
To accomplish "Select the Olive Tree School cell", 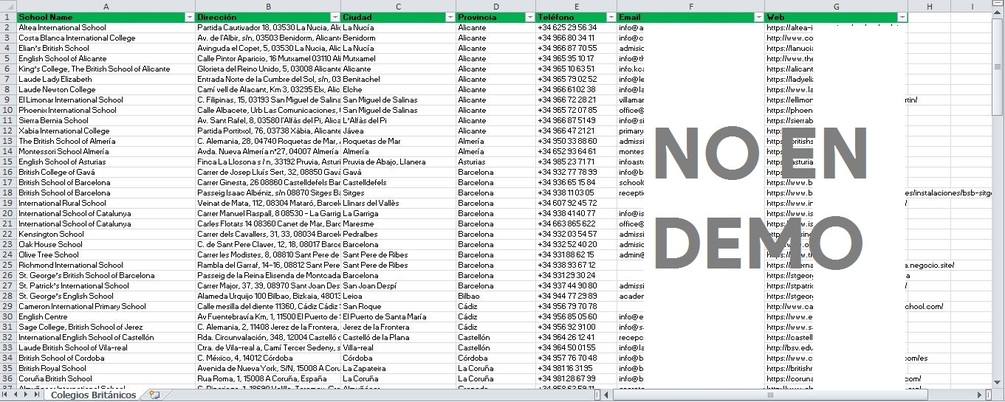I will tap(106, 255).
